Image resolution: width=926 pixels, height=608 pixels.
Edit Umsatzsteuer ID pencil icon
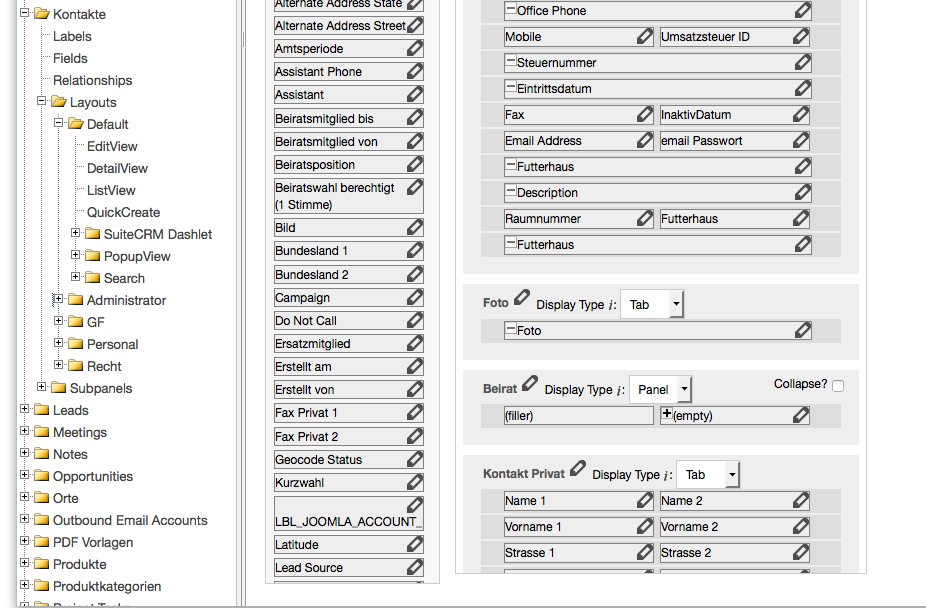click(x=801, y=36)
